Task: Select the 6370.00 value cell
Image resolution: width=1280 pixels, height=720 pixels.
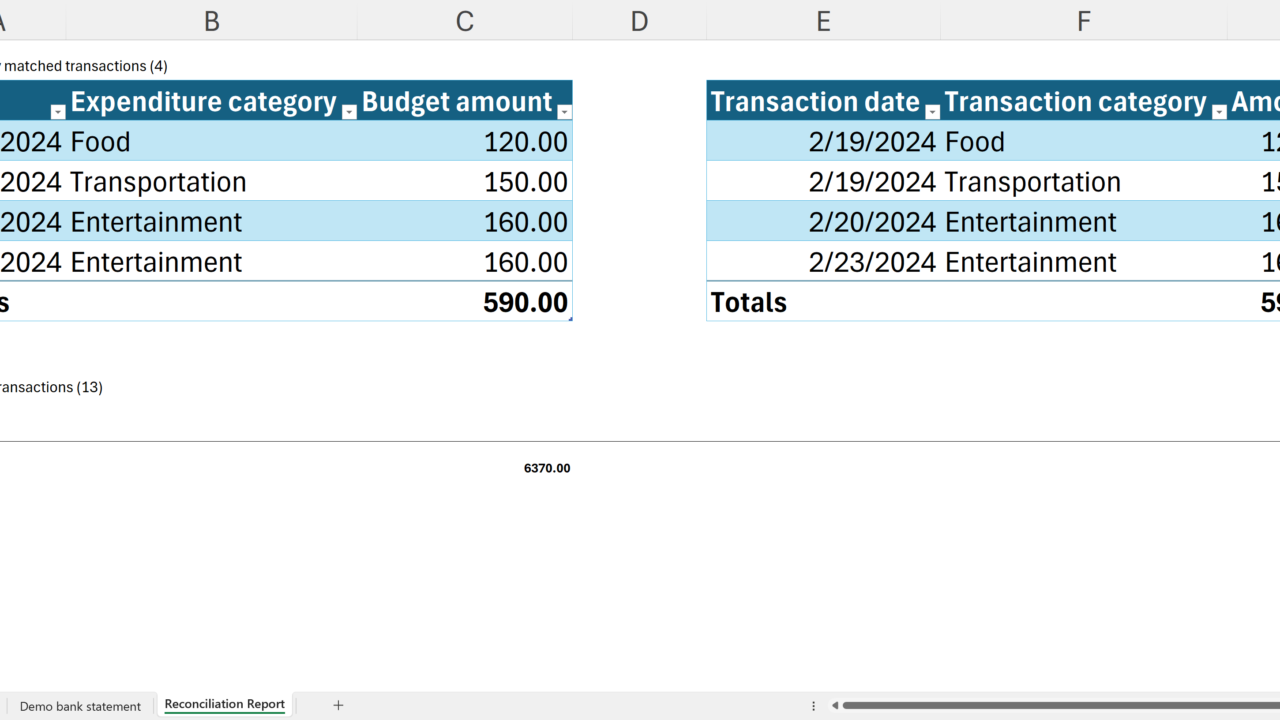Action: (x=547, y=468)
